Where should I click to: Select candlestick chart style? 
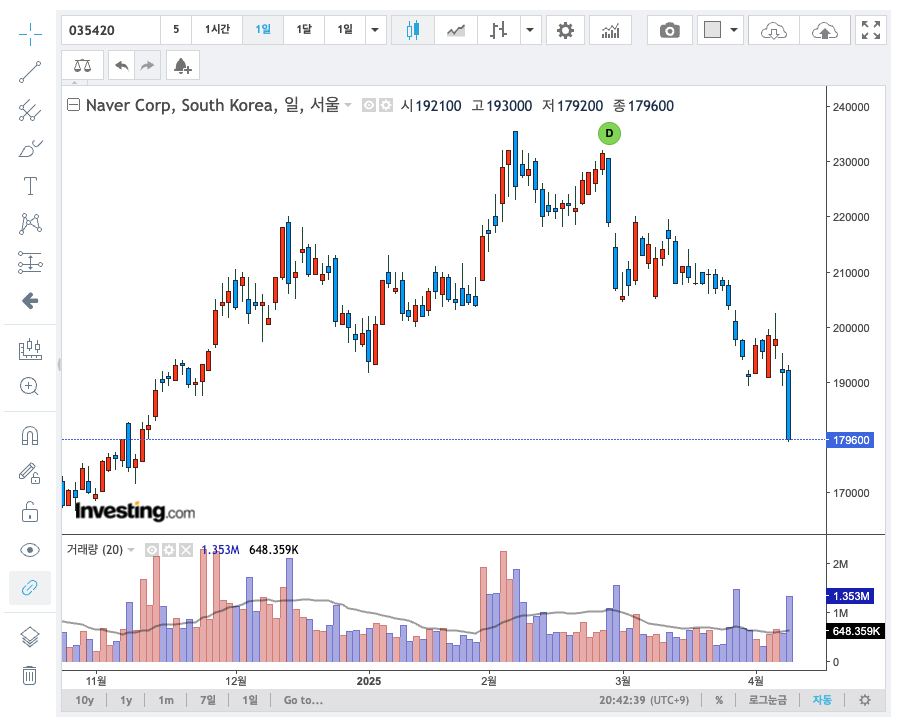(413, 30)
